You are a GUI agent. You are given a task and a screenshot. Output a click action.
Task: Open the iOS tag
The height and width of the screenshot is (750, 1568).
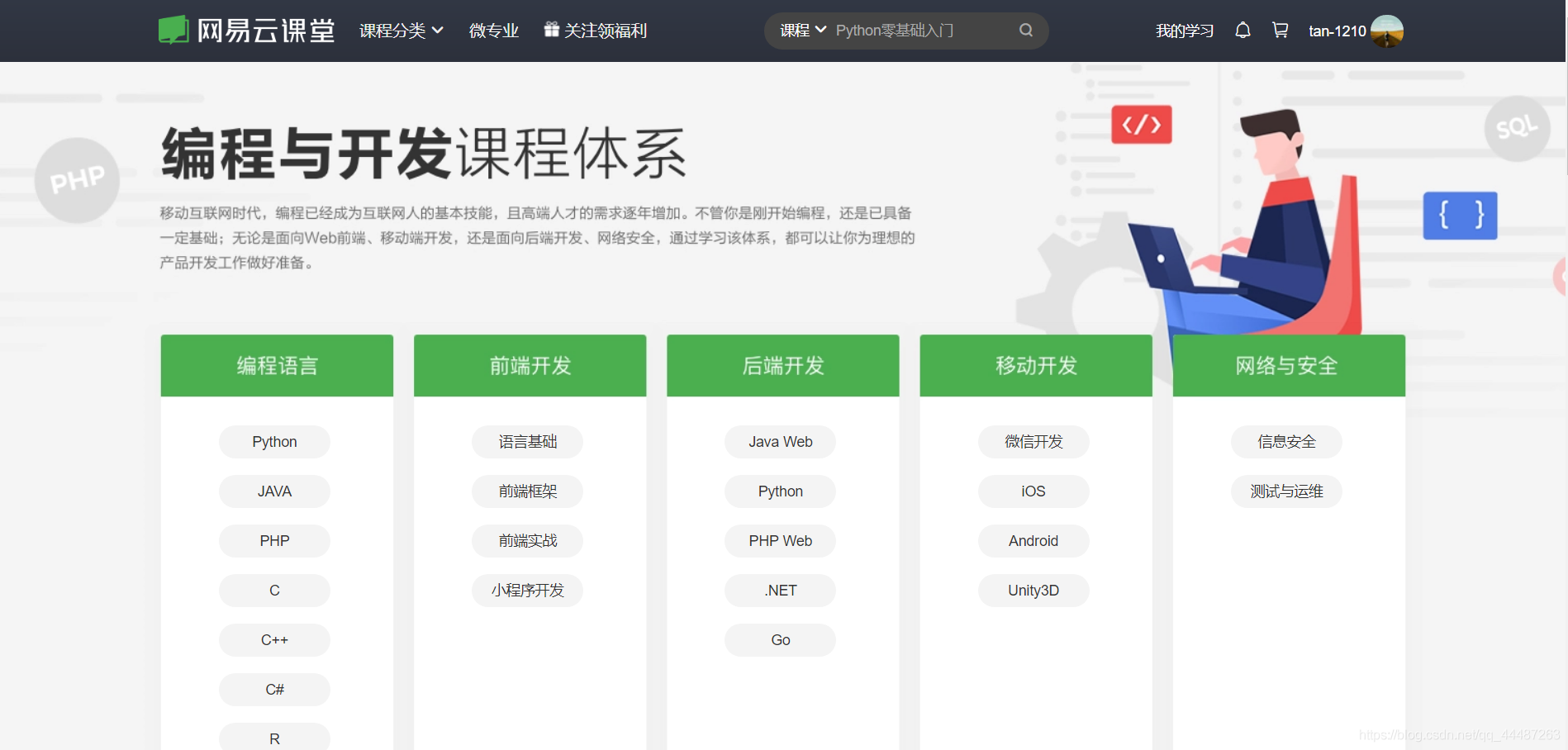(x=1033, y=491)
